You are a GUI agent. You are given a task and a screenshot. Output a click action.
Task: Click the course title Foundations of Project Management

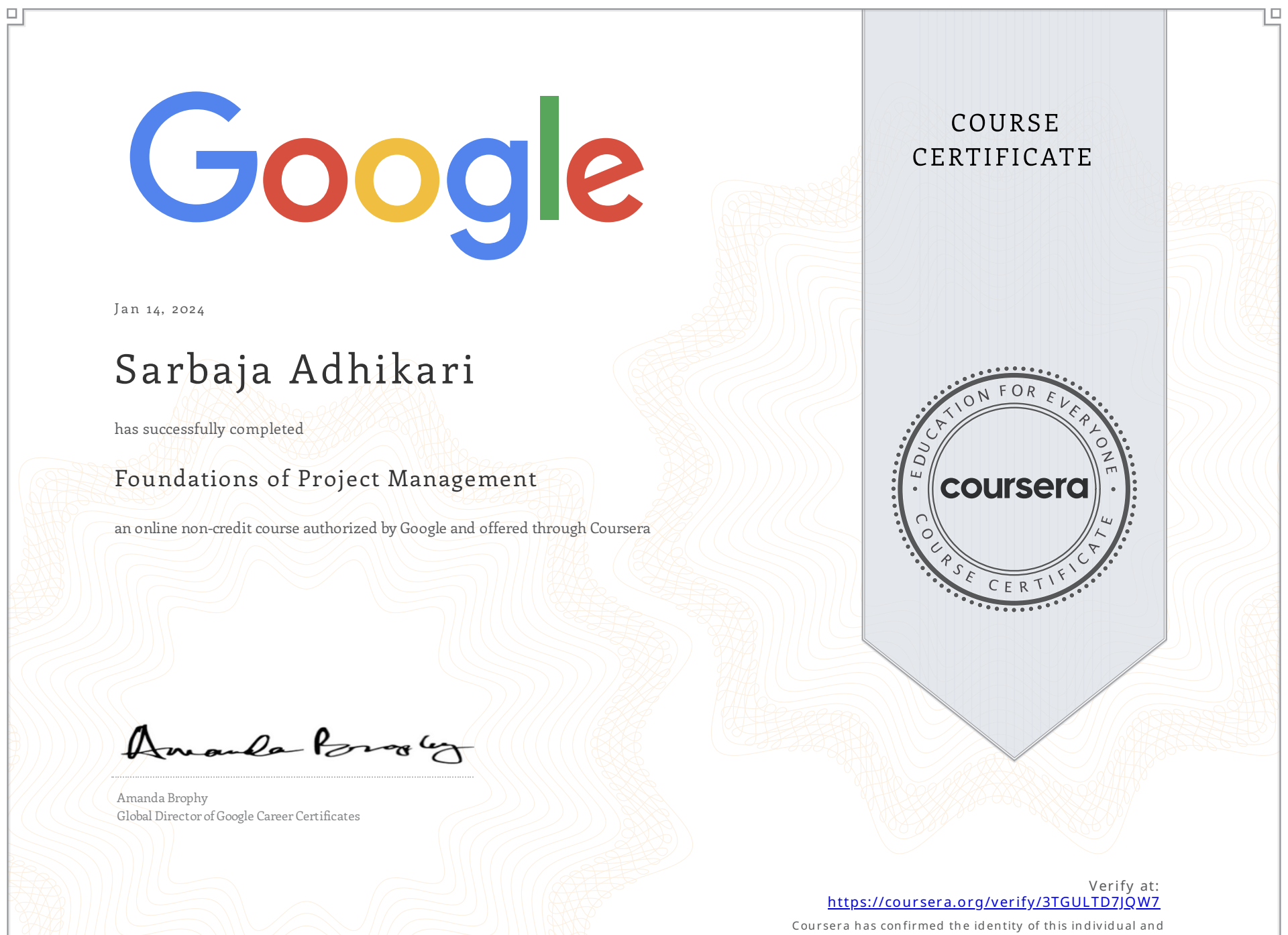click(325, 479)
